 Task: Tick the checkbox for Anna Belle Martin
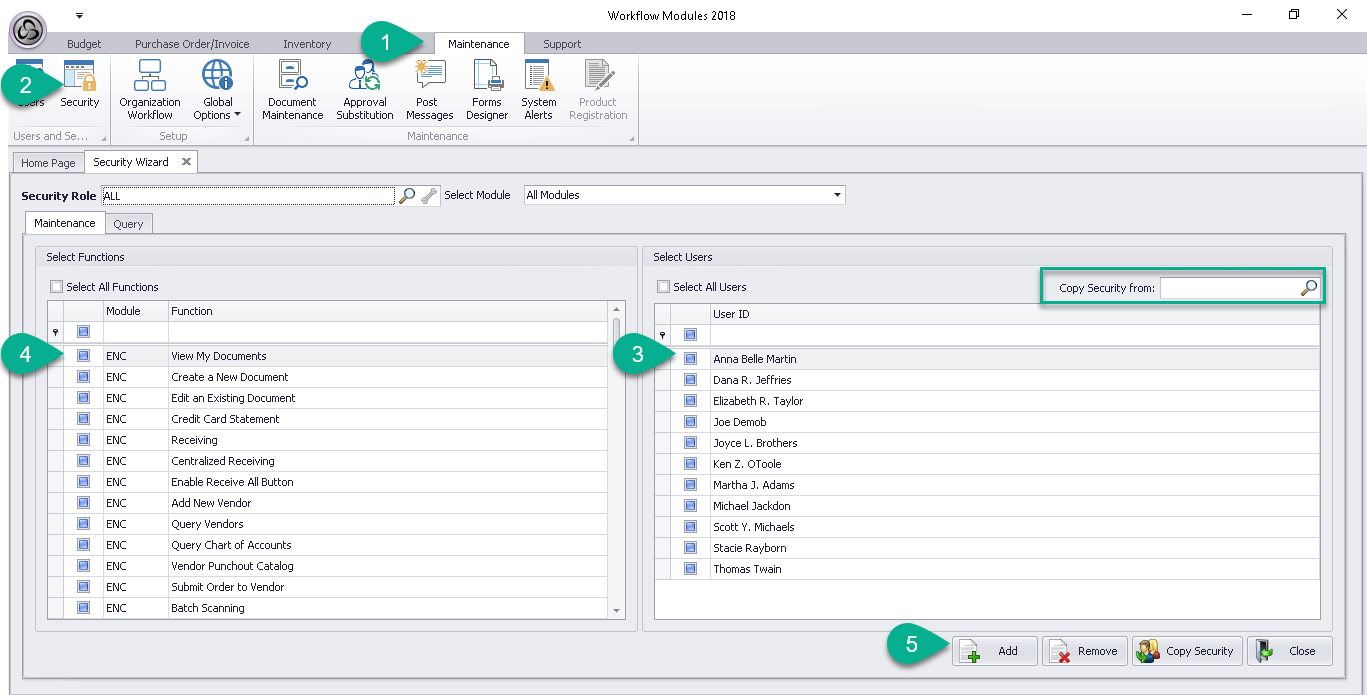click(690, 359)
